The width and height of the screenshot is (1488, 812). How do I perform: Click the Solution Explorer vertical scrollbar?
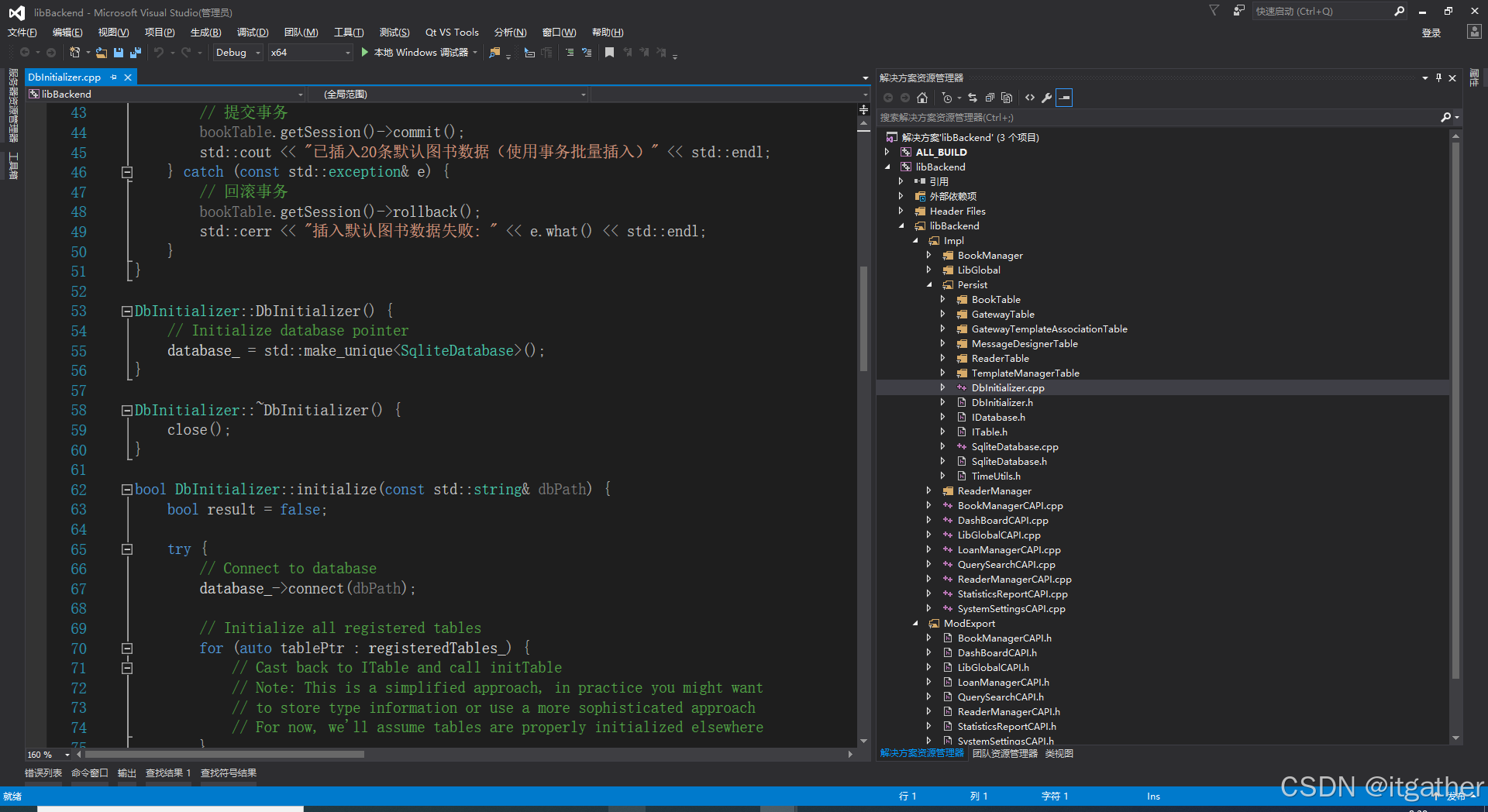click(1455, 411)
